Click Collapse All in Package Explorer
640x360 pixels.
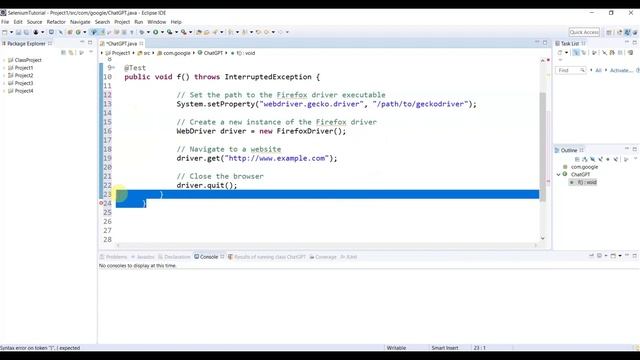(63, 53)
